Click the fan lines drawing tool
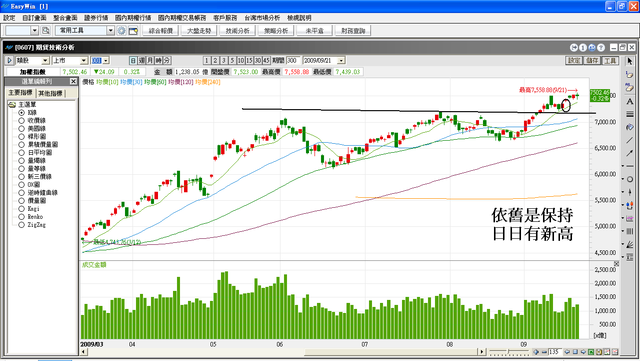Viewport: 640px width, 361px height. (x=630, y=244)
